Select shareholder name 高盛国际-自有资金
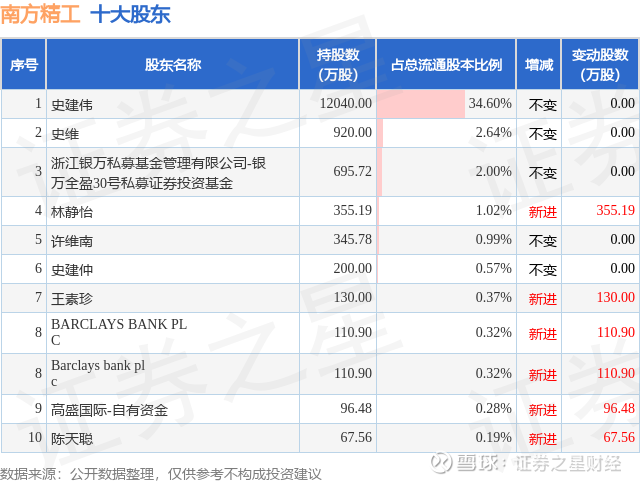This screenshot has height=483, width=640. (x=109, y=410)
